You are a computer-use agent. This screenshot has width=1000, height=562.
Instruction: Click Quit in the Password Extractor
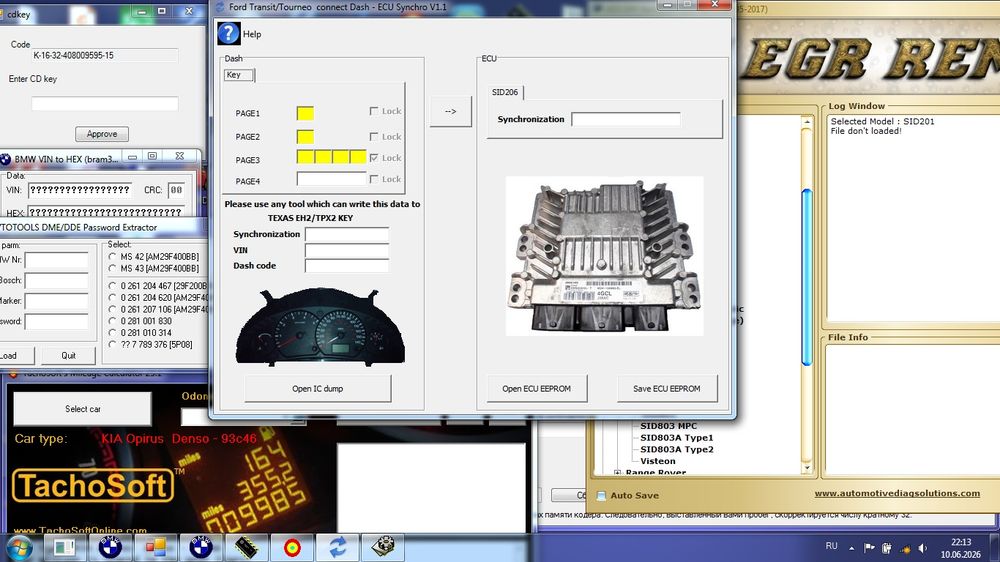coord(68,356)
